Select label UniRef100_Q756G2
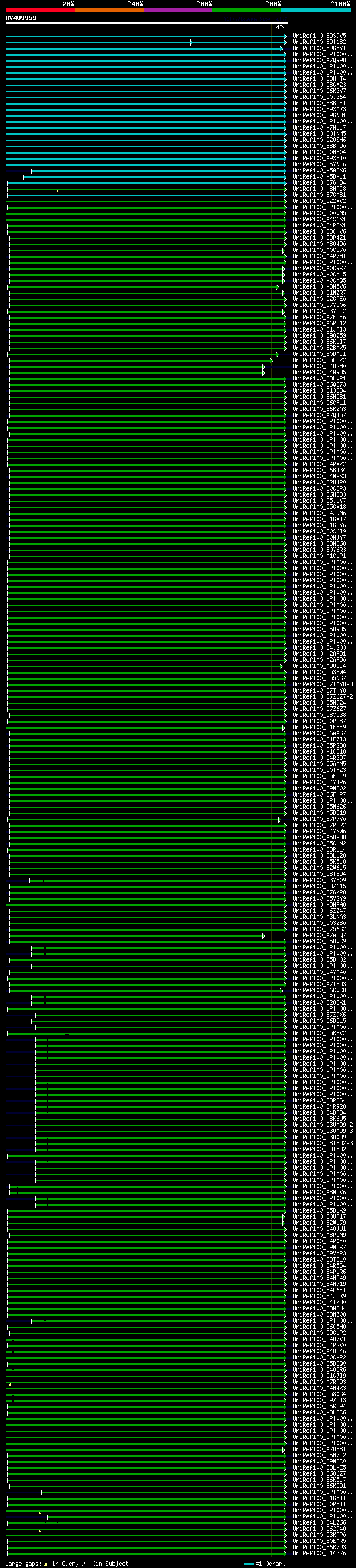Screen dimensions: 356x1568 [x=319, y=929]
